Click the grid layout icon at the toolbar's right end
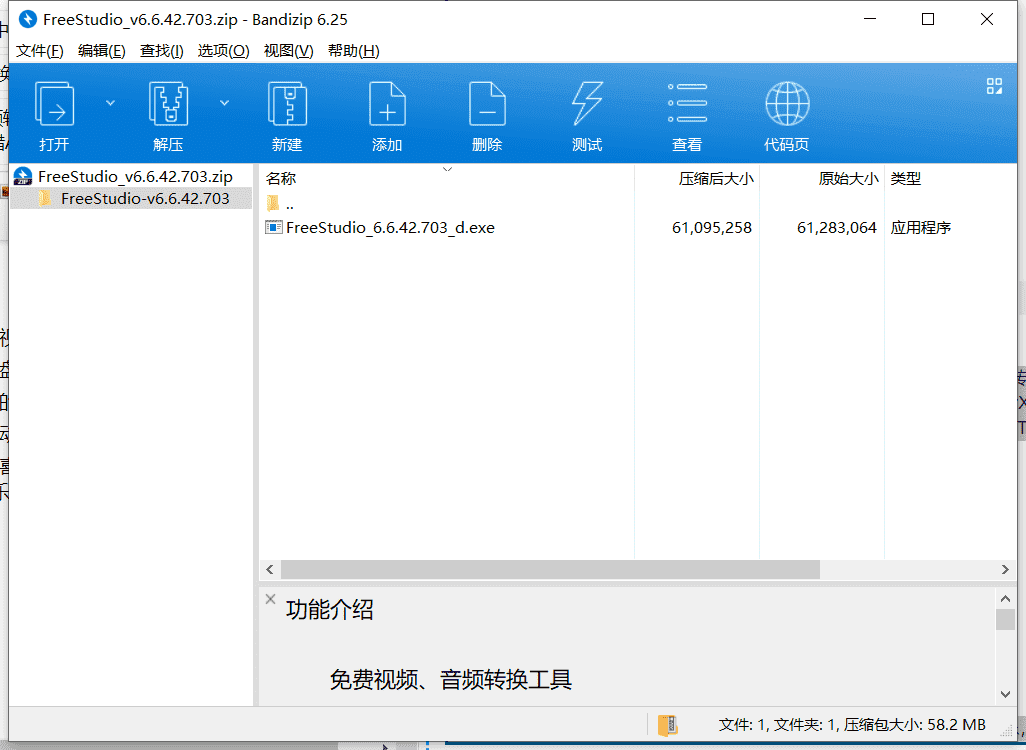This screenshot has height=750, width=1026. coord(994,86)
